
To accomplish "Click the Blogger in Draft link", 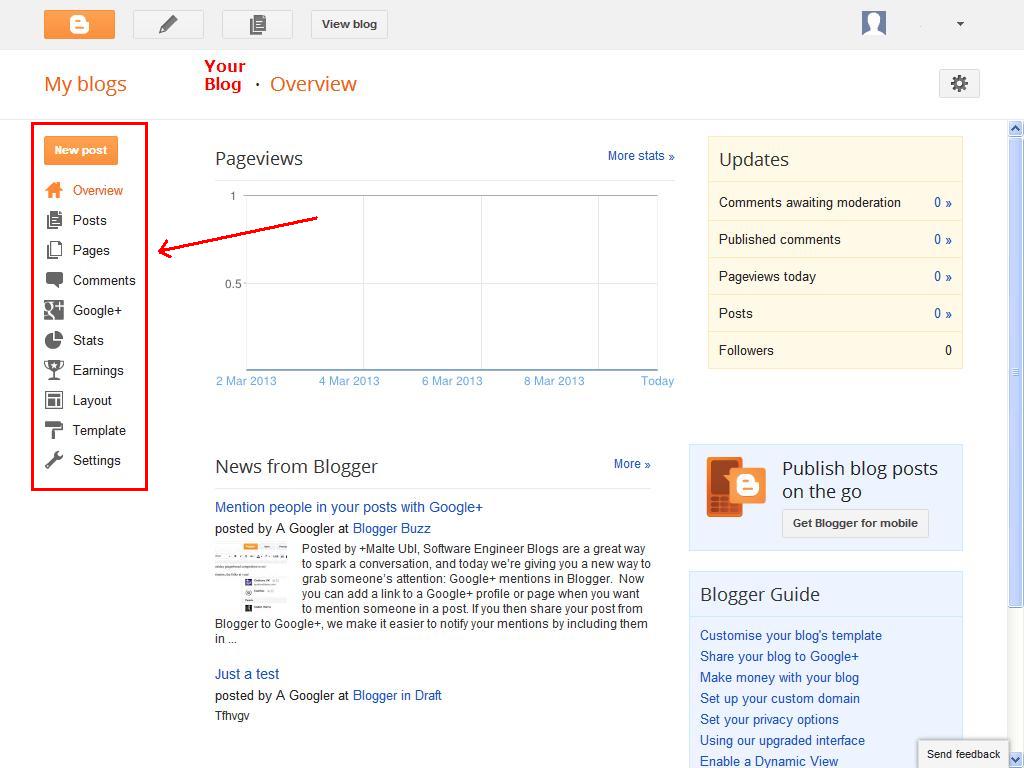I will coord(397,696).
